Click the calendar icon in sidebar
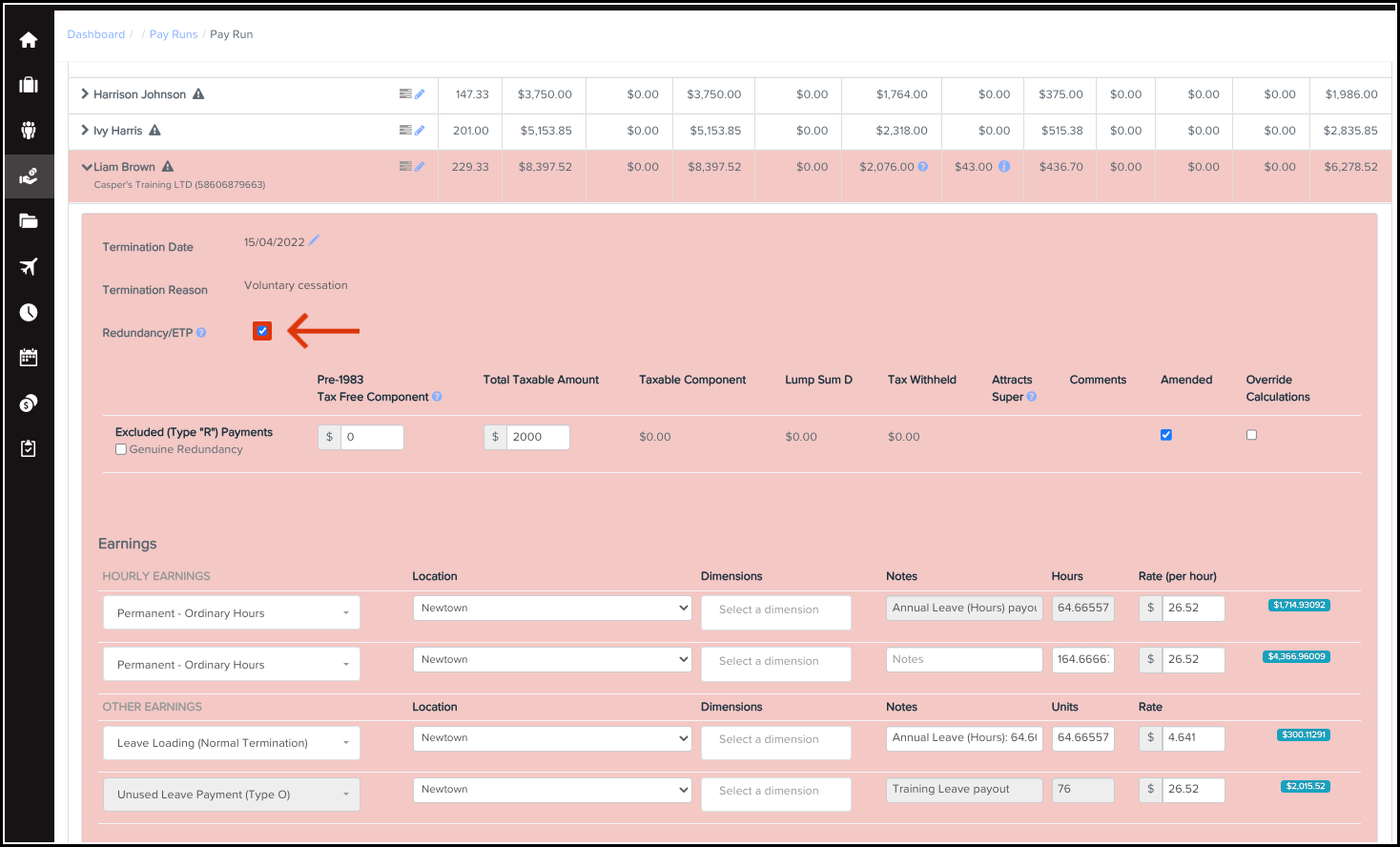Screen dimensions: 1400x847 click(29, 358)
